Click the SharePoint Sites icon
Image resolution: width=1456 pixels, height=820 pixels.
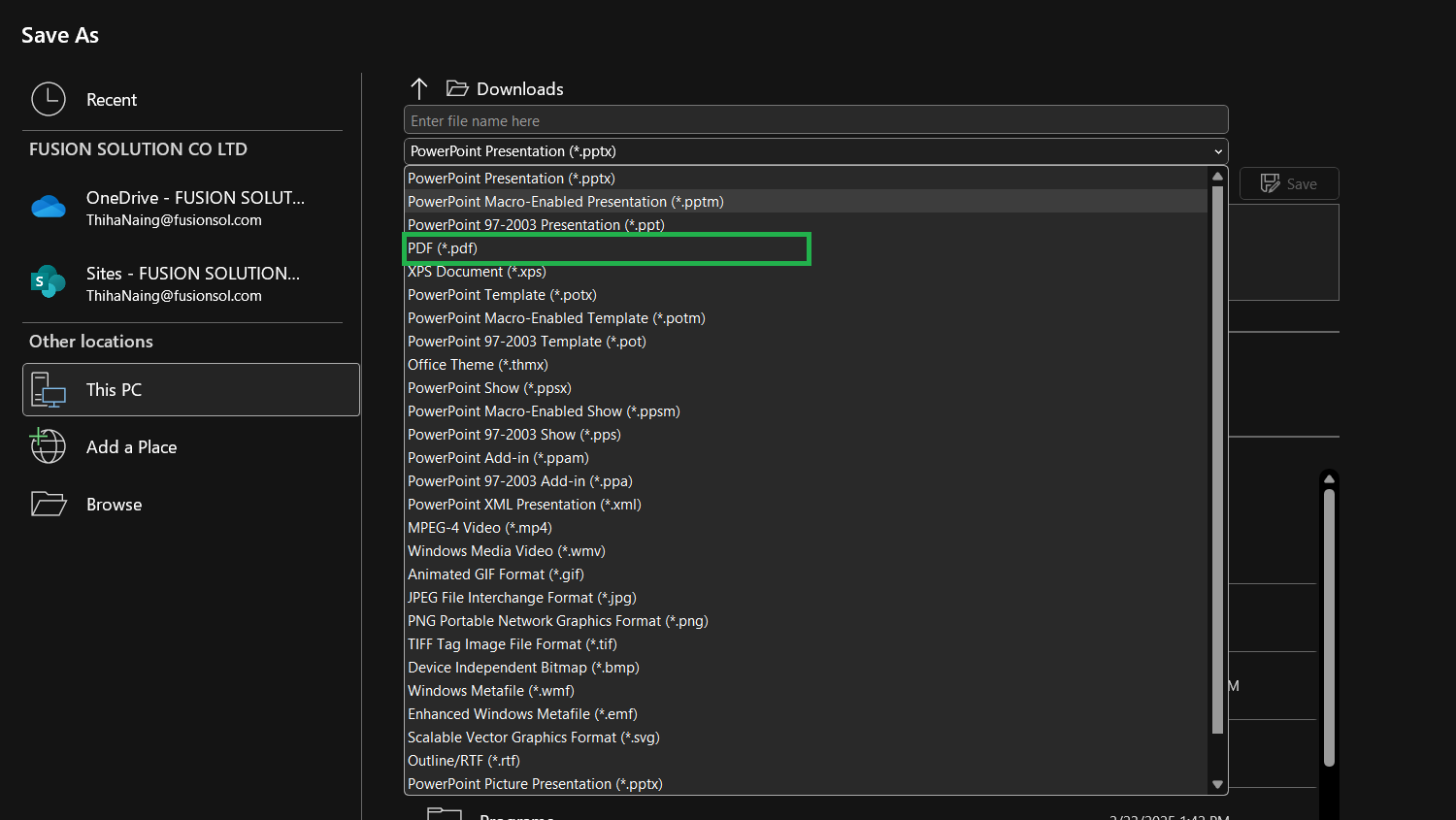pos(49,282)
